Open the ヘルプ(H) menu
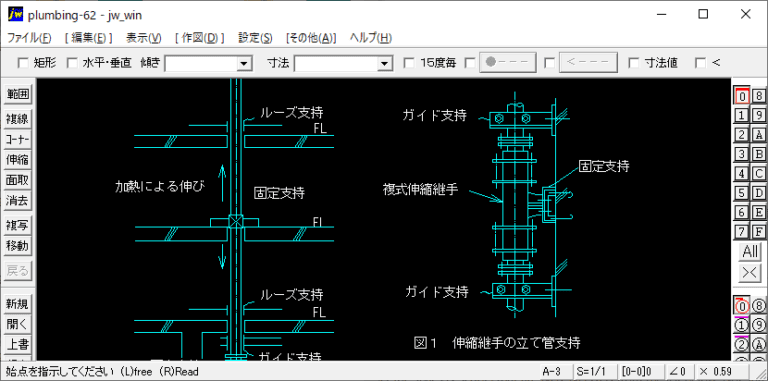768x381 pixels. coord(371,38)
